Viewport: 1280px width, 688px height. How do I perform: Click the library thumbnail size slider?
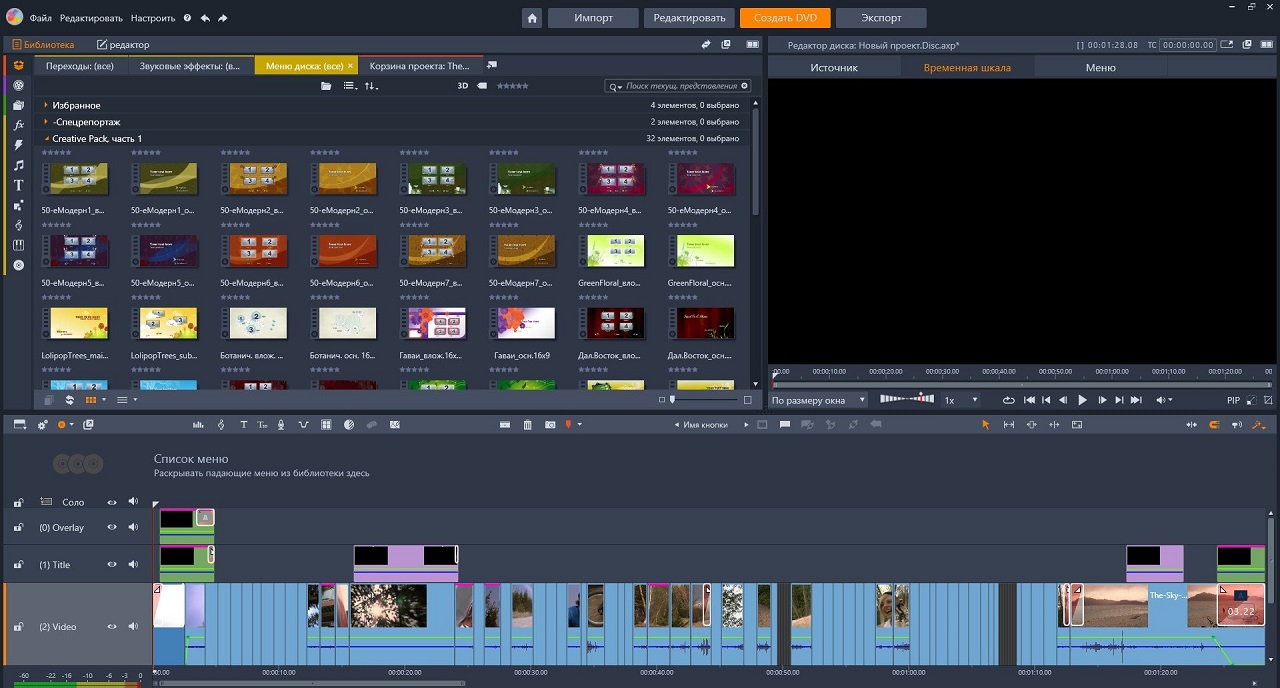point(673,400)
